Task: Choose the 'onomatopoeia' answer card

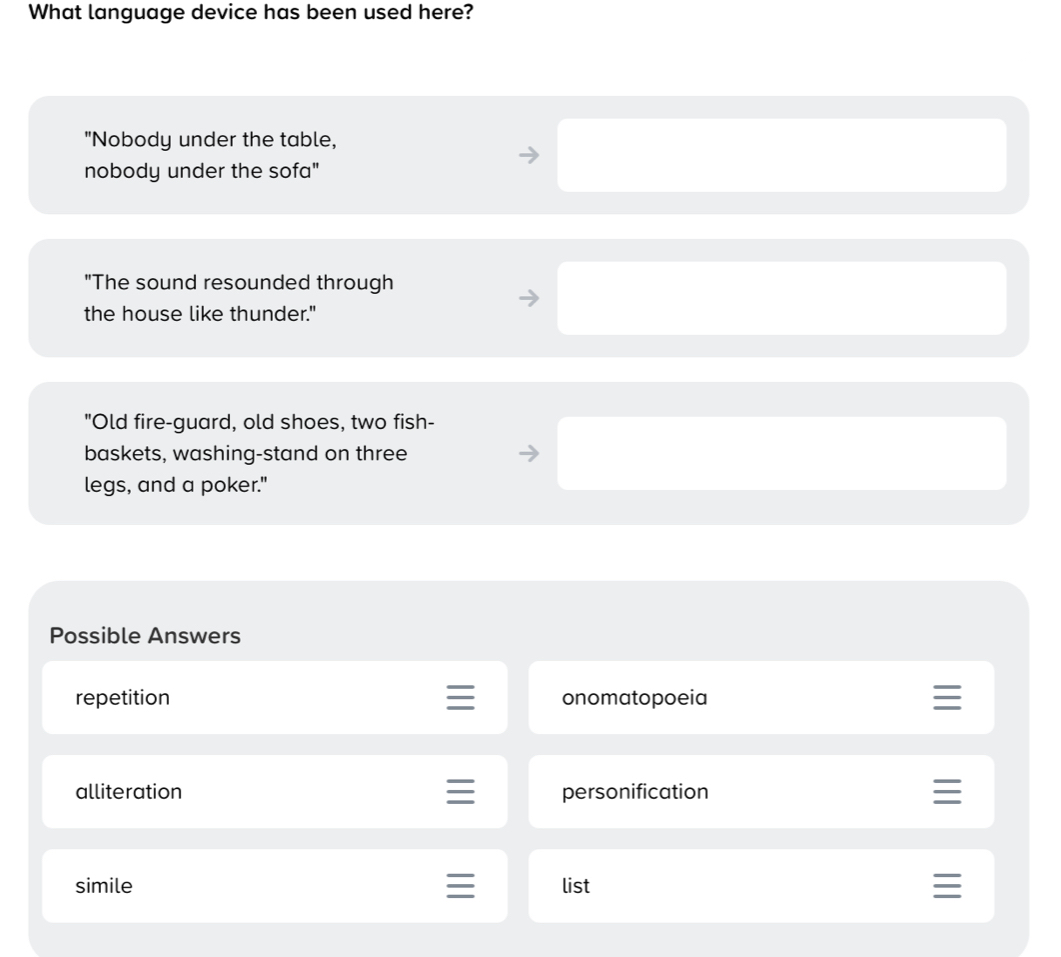Action: point(761,697)
